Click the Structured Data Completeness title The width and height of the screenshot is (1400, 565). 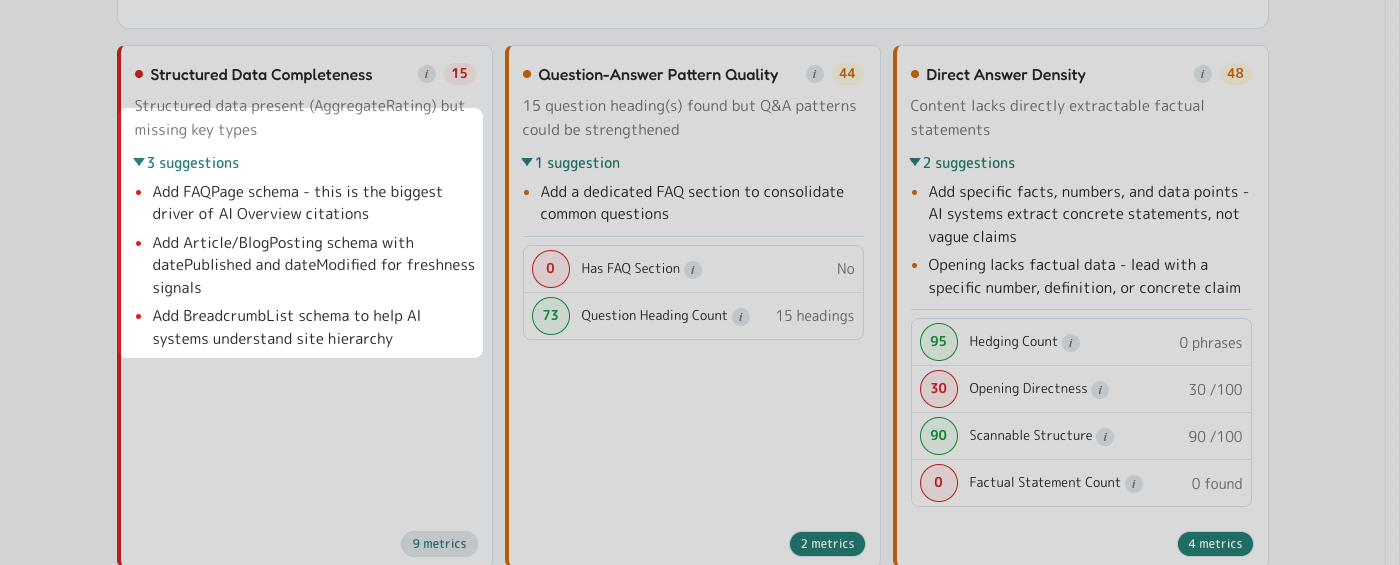[261, 75]
